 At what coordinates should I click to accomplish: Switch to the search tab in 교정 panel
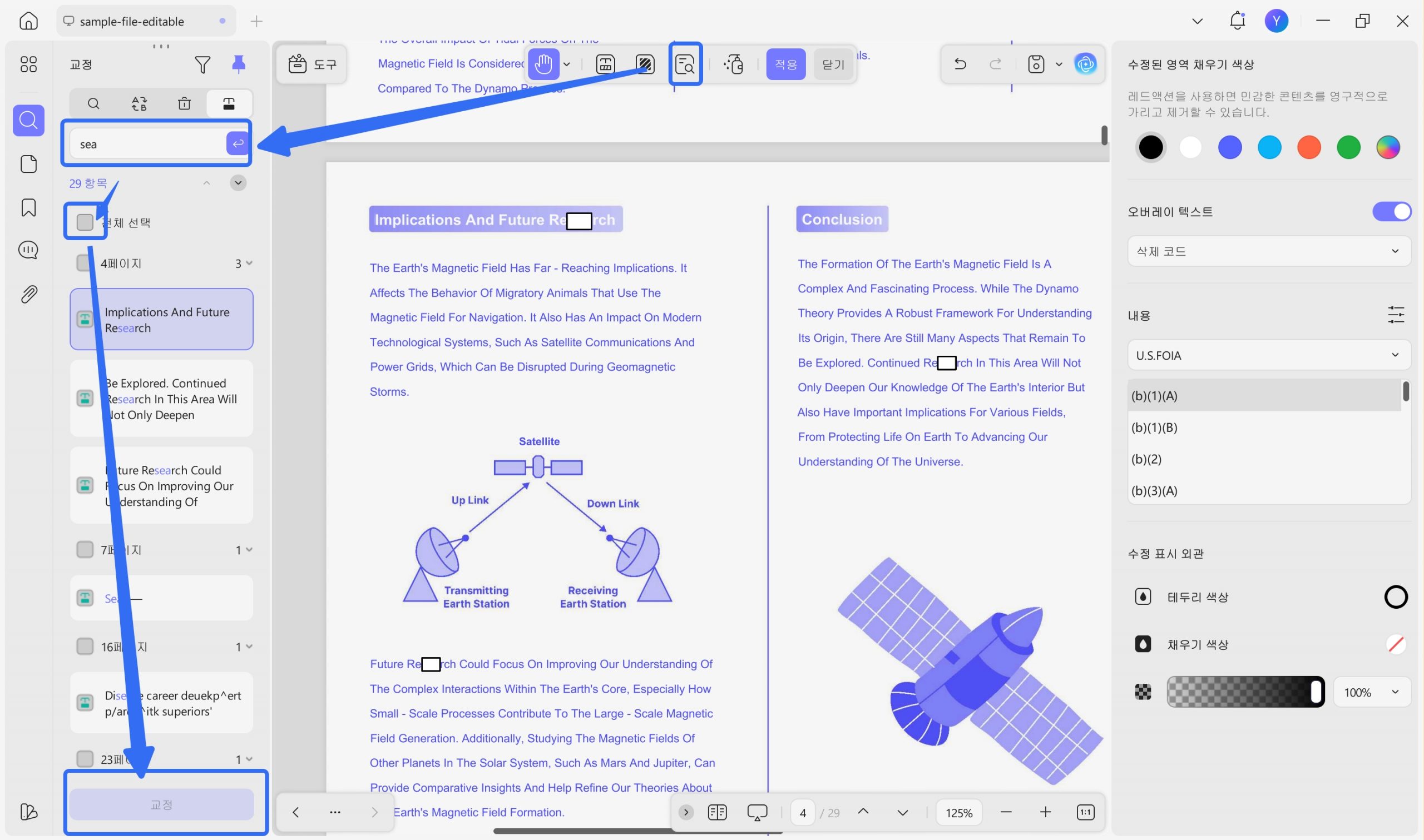point(93,103)
